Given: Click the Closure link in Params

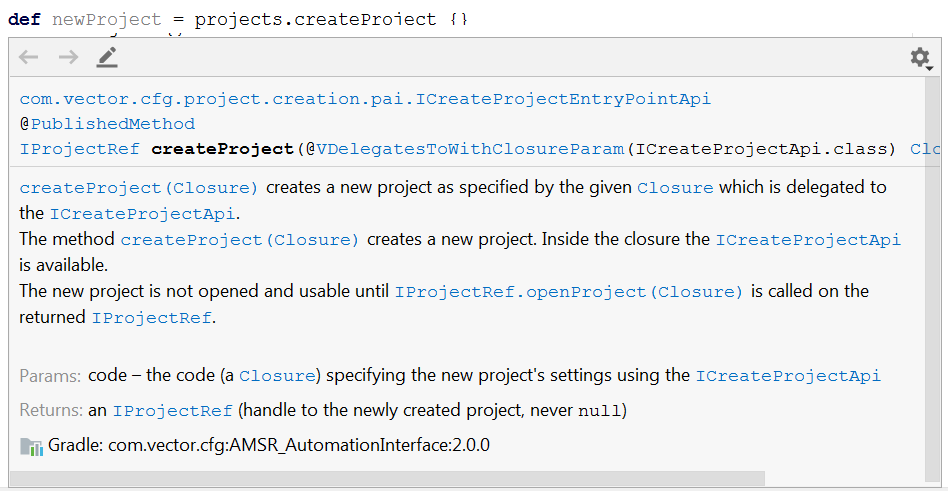Looking at the screenshot, I should pos(277,376).
